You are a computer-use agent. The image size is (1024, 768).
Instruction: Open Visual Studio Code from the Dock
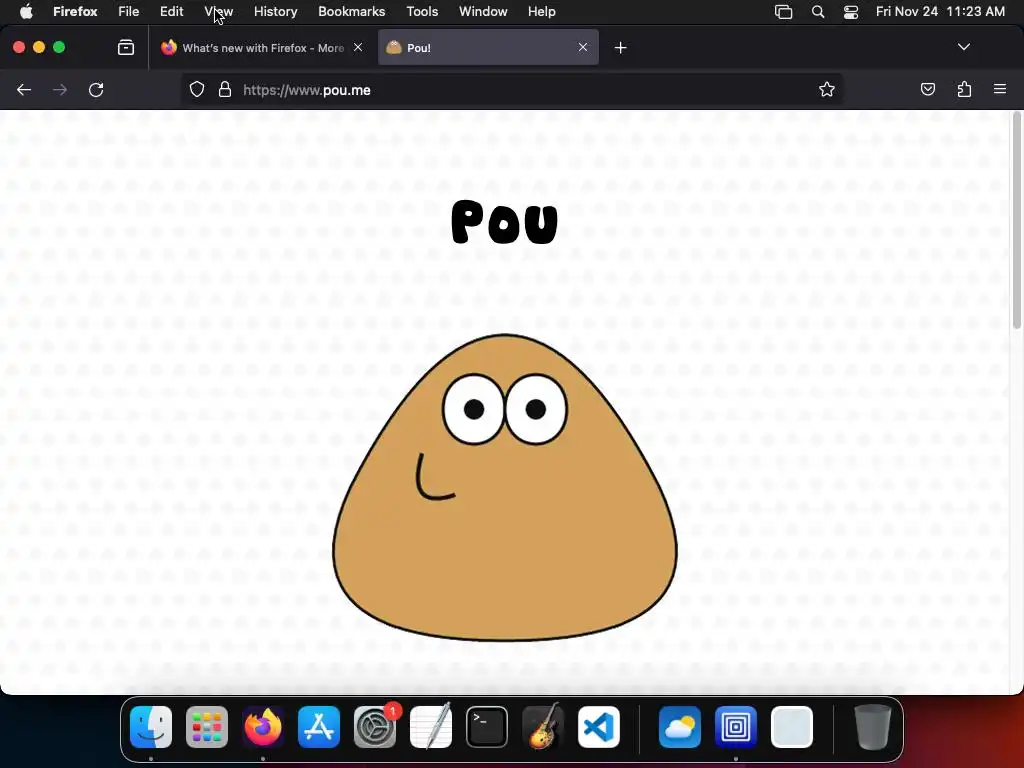[599, 727]
